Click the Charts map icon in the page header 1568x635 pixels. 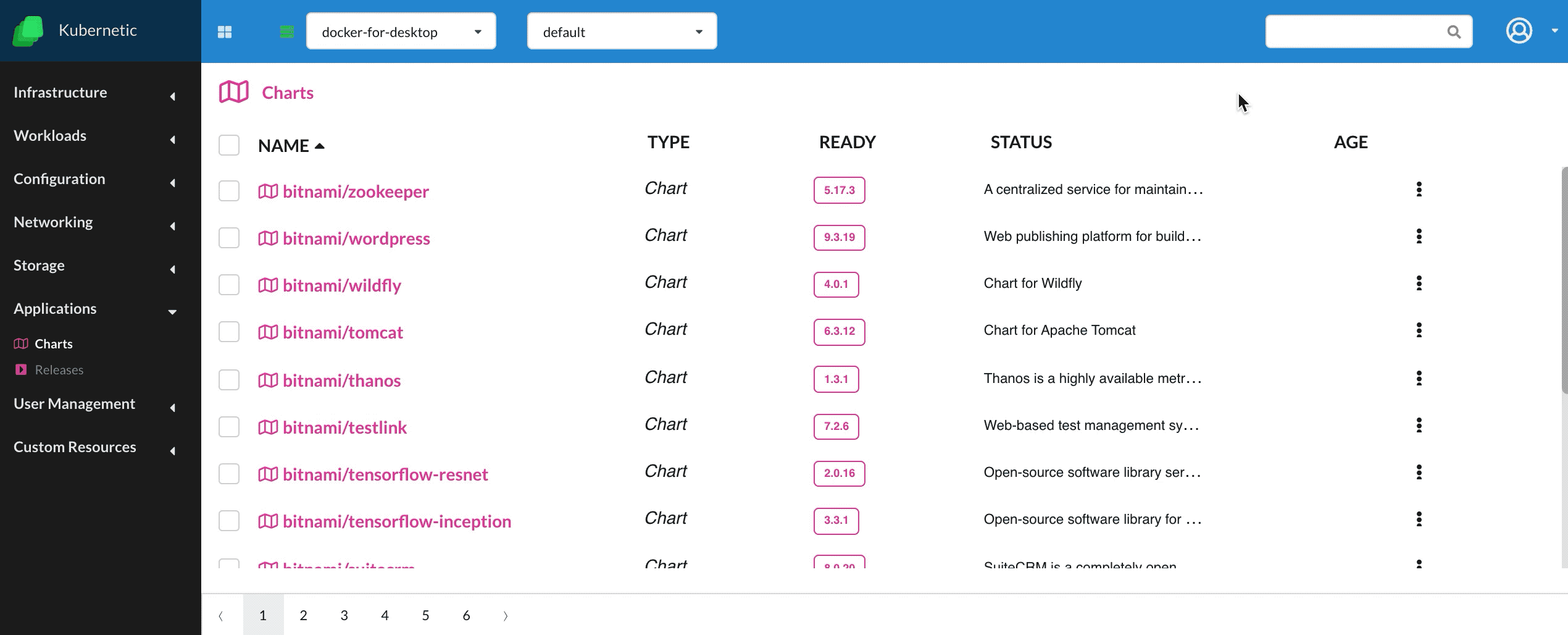click(234, 92)
